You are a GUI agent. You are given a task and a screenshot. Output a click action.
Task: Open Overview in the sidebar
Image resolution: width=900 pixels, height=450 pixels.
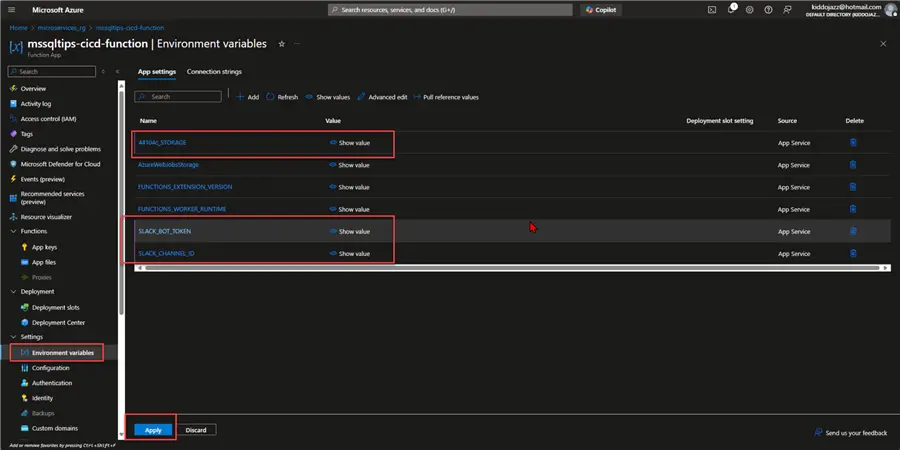pos(33,89)
